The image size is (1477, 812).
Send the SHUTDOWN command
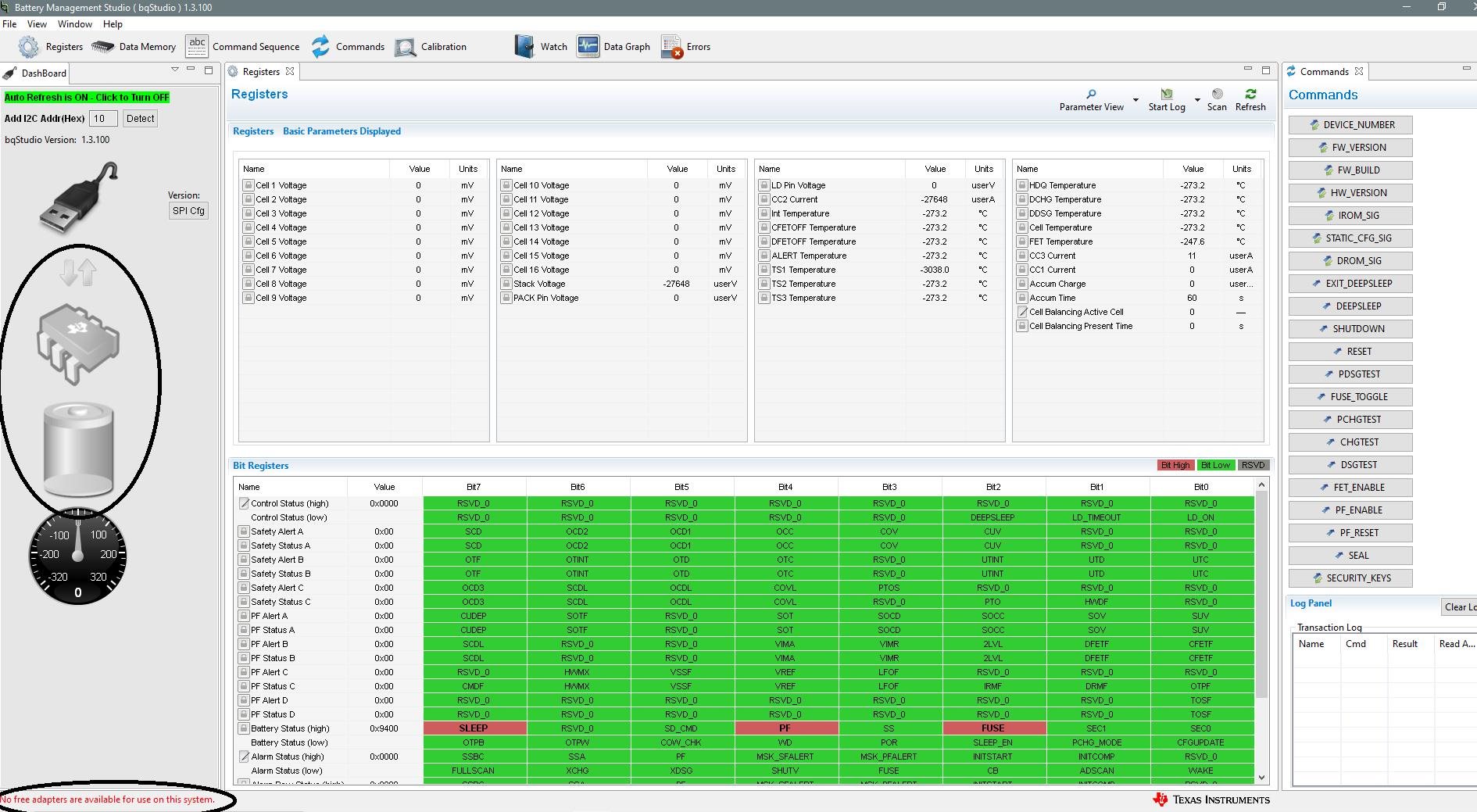(1350, 329)
